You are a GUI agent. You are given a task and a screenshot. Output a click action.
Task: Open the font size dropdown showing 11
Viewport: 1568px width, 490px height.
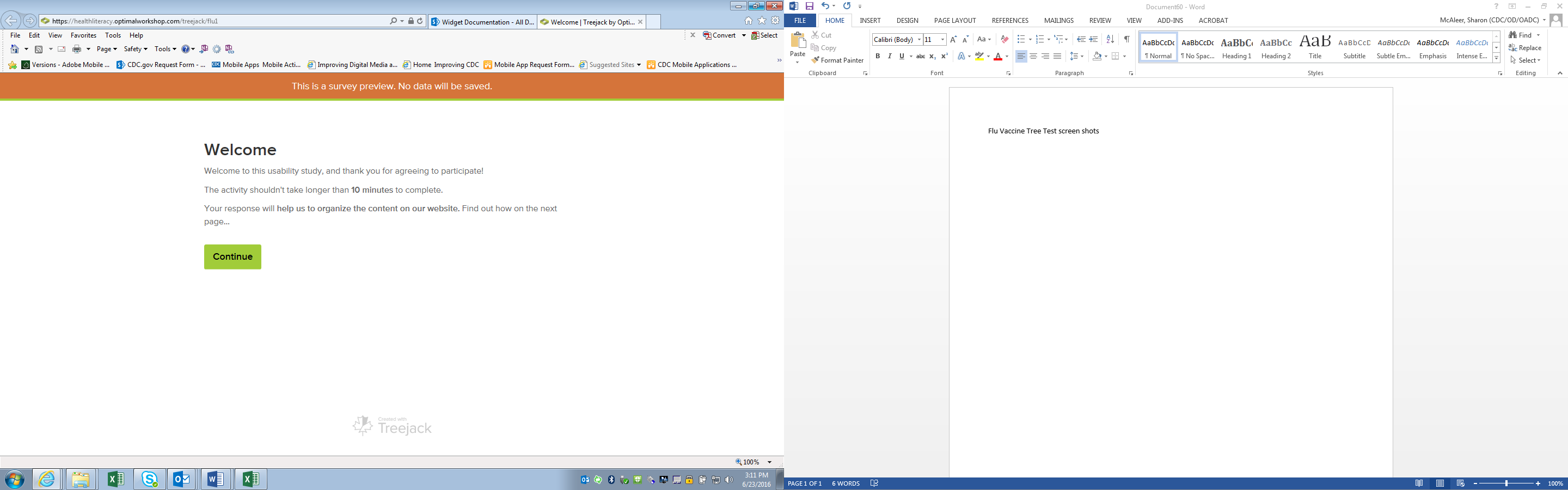pyautogui.click(x=942, y=40)
